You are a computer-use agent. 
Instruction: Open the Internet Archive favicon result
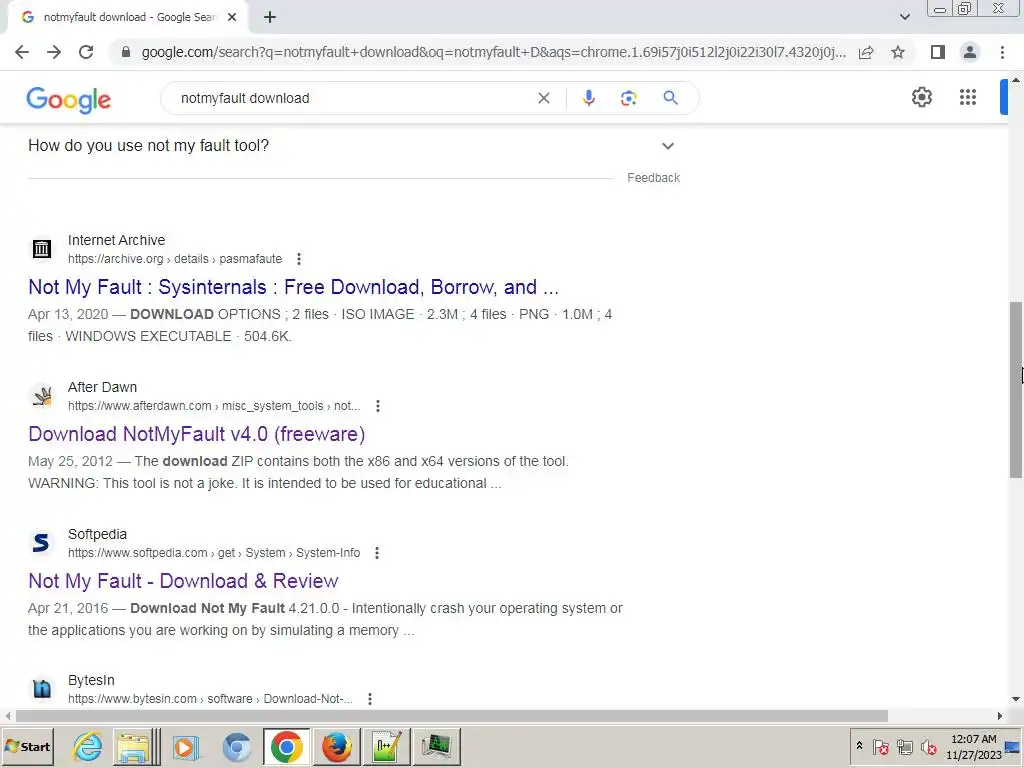click(x=42, y=249)
